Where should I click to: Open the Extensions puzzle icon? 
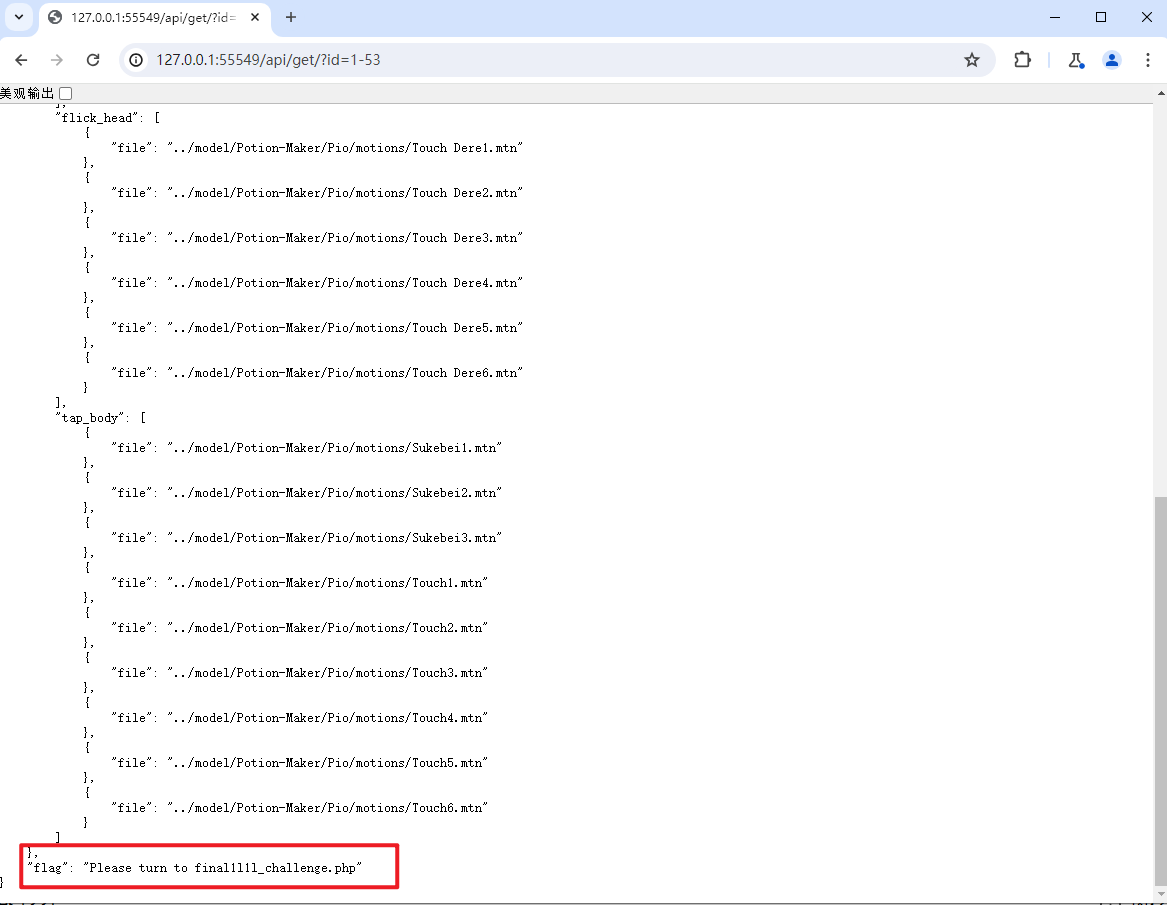(x=1022, y=60)
